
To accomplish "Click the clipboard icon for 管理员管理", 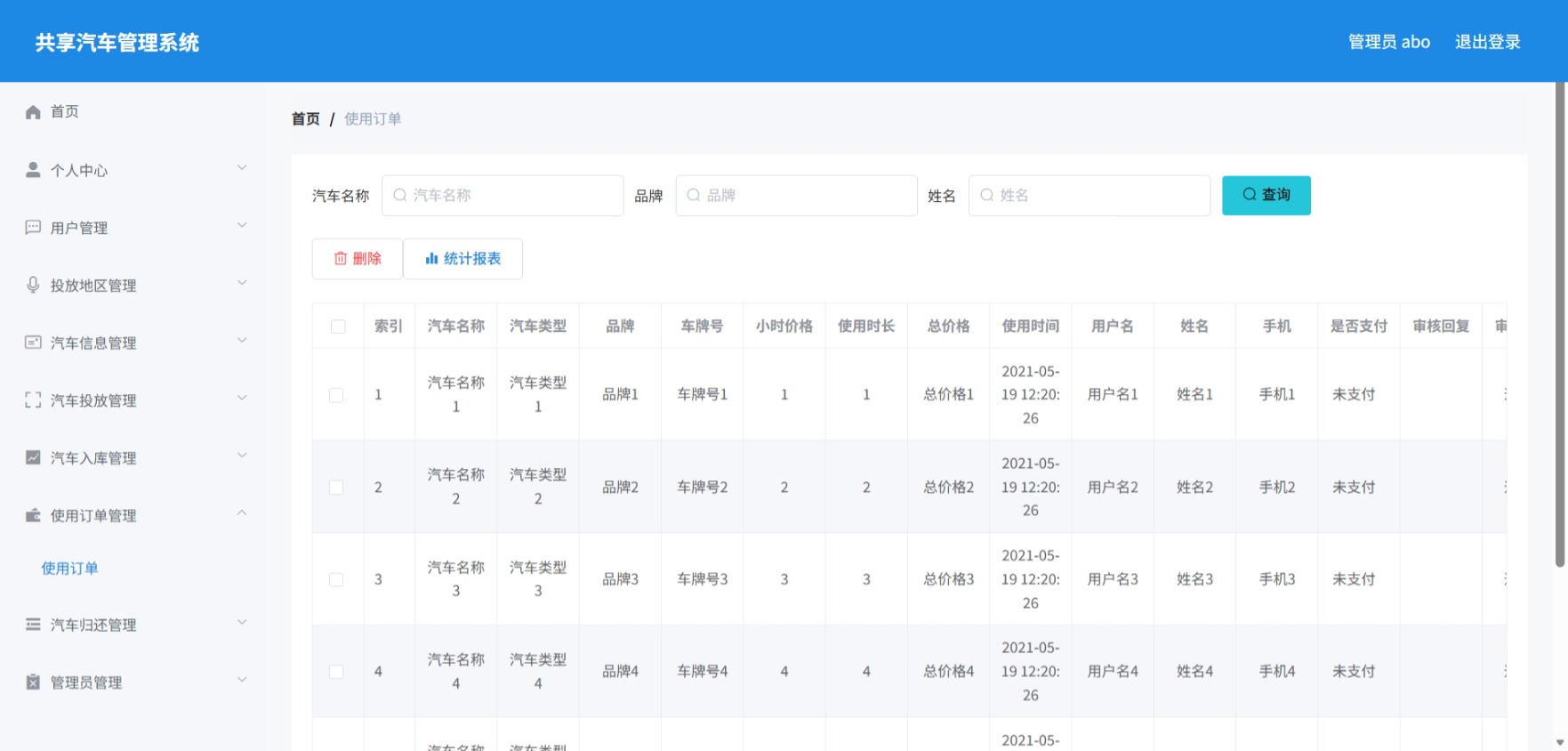I will pyautogui.click(x=33, y=682).
